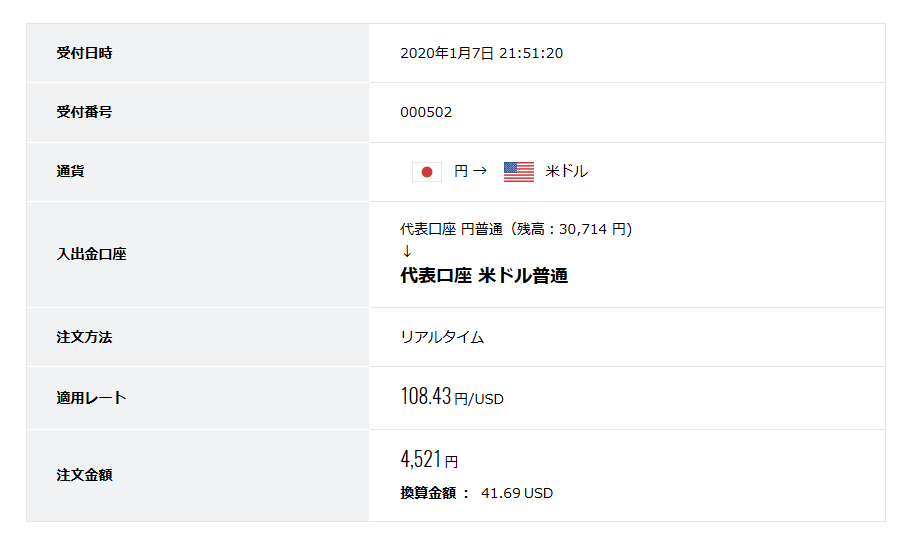The width and height of the screenshot is (912, 535).
Task: Click the United States flag icon
Action: click(x=519, y=172)
